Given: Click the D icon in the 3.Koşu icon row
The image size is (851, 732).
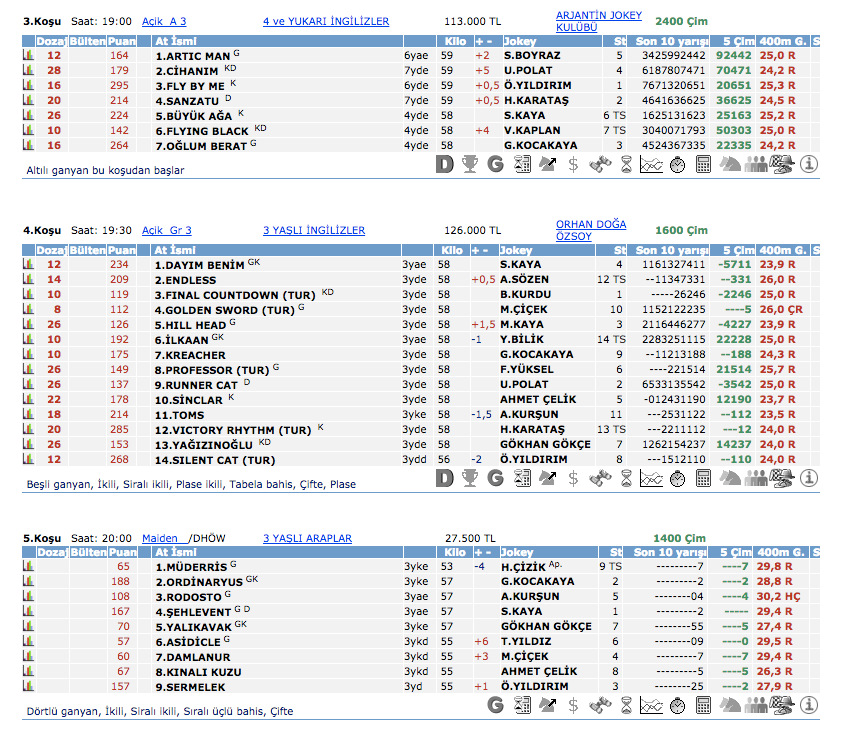Looking at the screenshot, I should (446, 166).
